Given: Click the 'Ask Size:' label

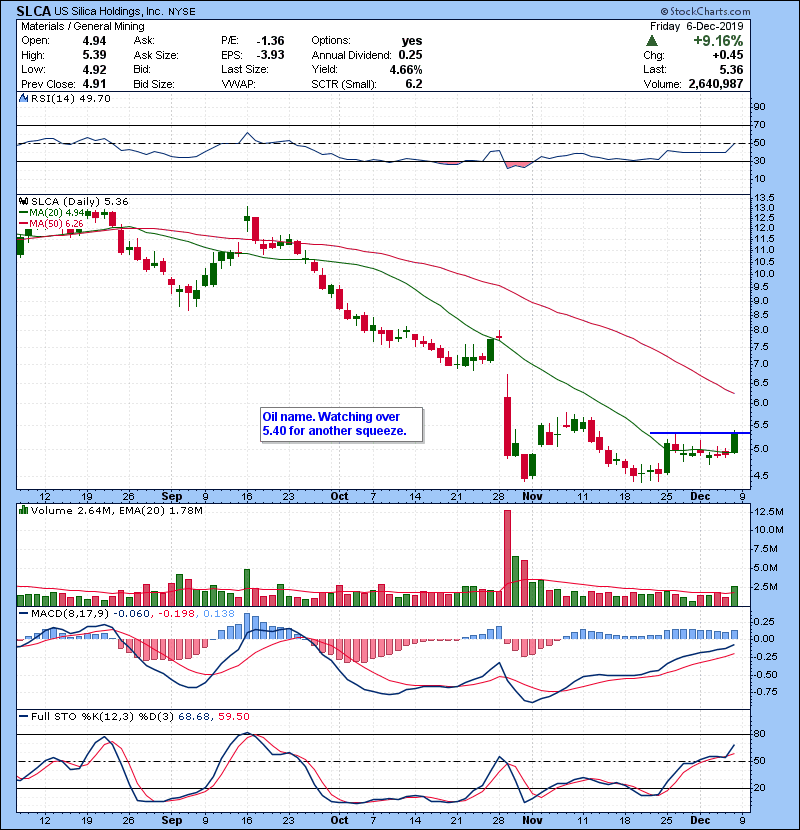Looking at the screenshot, I should (156, 55).
